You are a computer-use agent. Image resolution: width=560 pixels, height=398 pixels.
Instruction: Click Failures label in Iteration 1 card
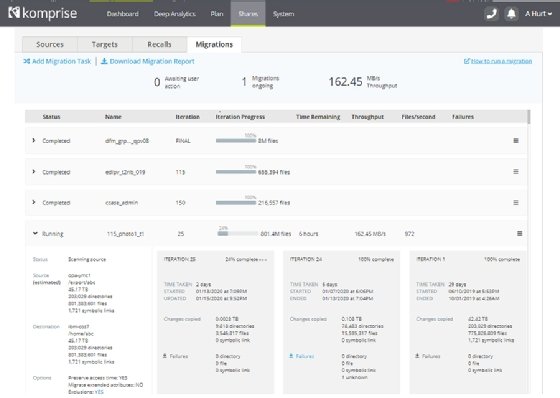(x=431, y=356)
